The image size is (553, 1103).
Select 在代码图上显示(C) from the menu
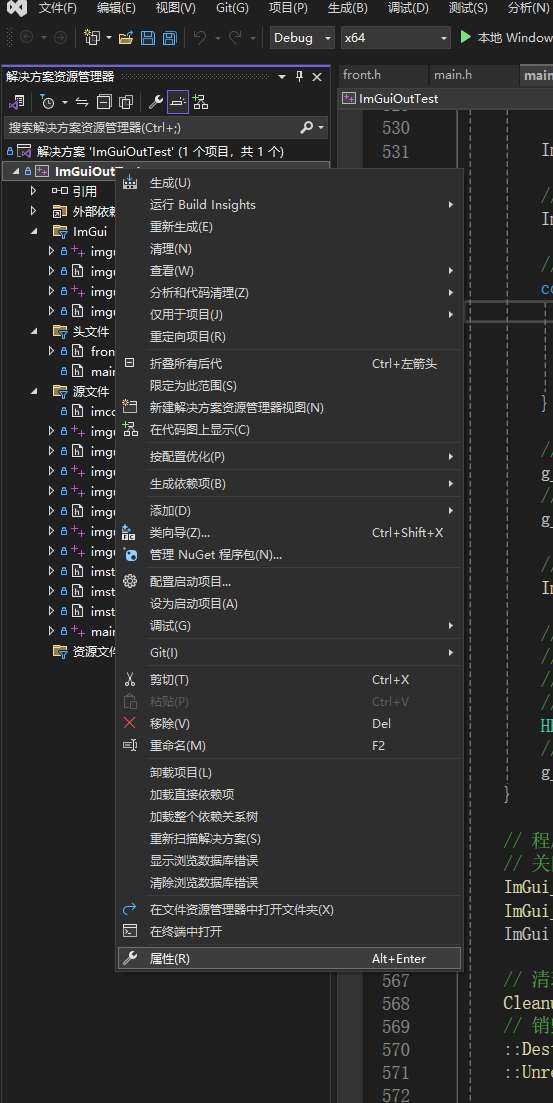pos(289,429)
